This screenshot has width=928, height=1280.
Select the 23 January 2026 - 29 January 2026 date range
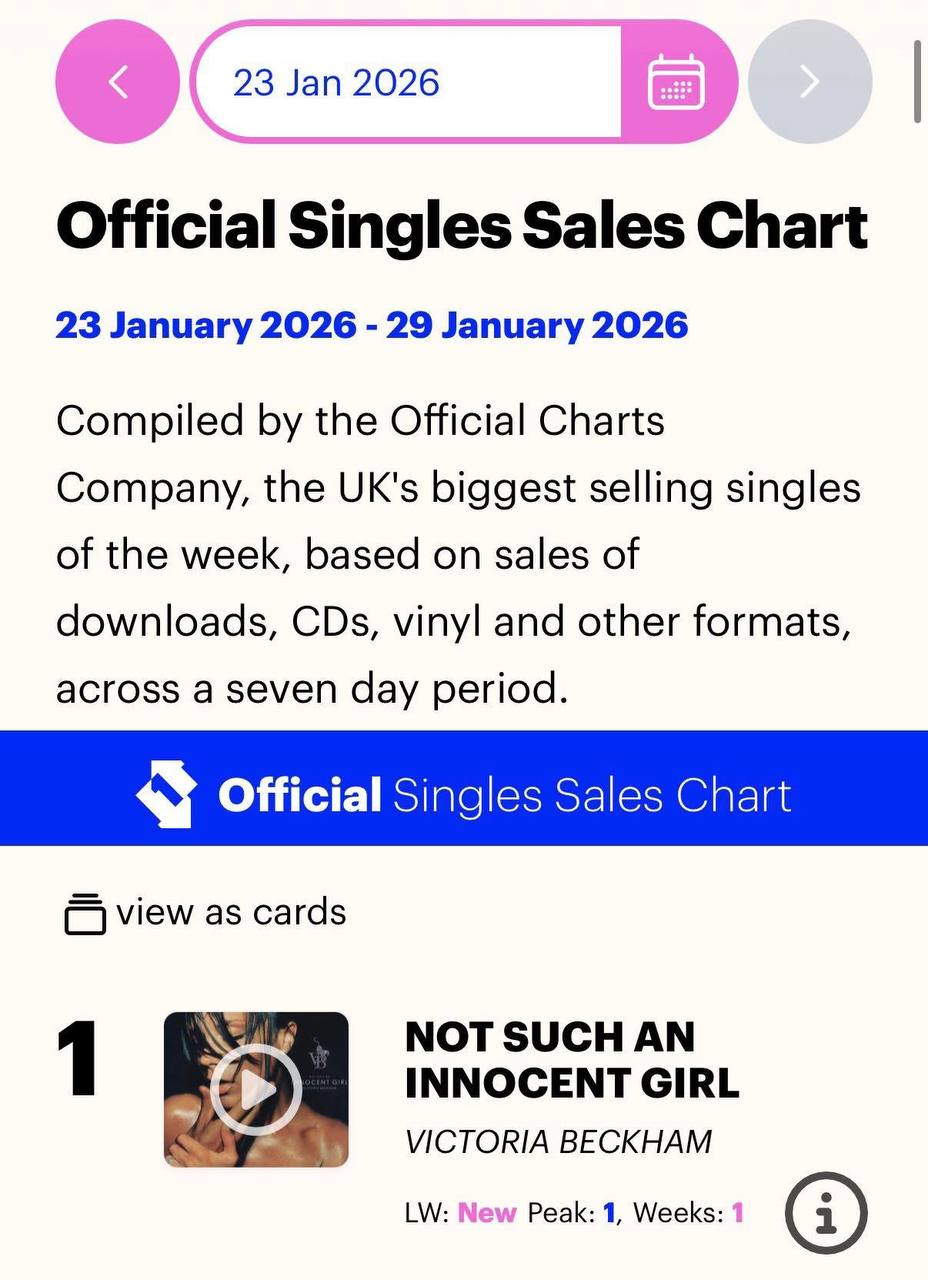[x=372, y=326]
